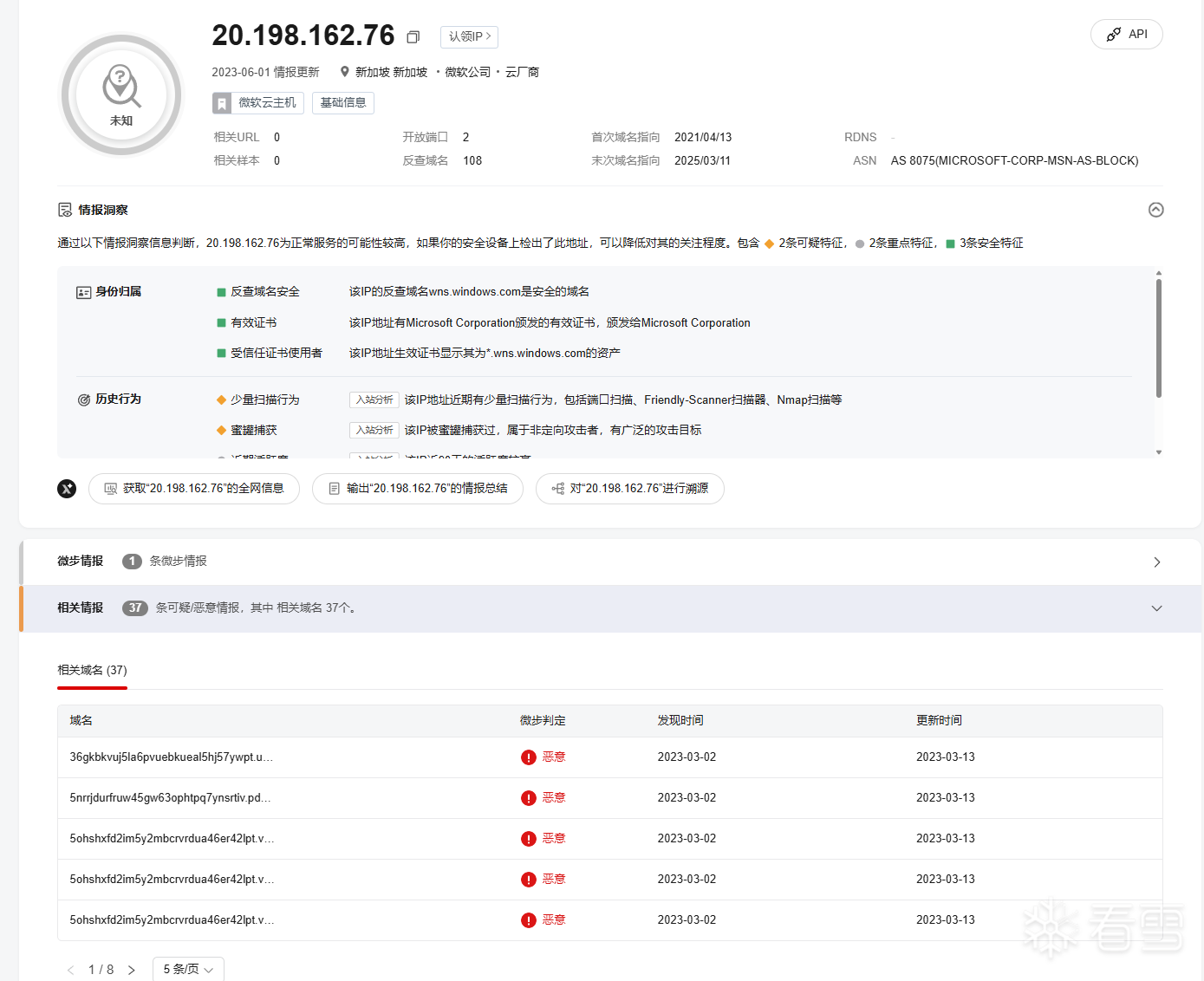
Task: Click scroll up arrow in insights panel
Action: 1159,273
